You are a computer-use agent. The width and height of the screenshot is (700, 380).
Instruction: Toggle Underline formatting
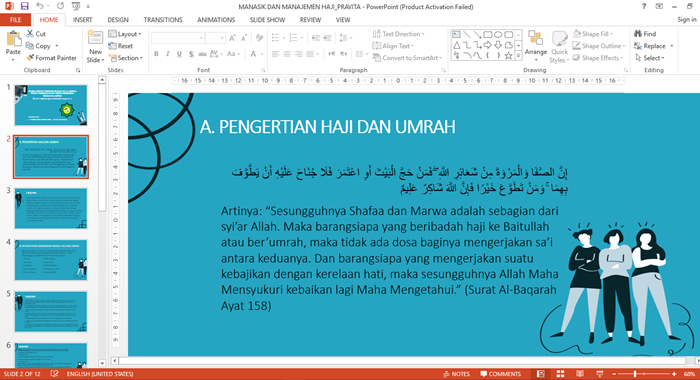[x=179, y=54]
